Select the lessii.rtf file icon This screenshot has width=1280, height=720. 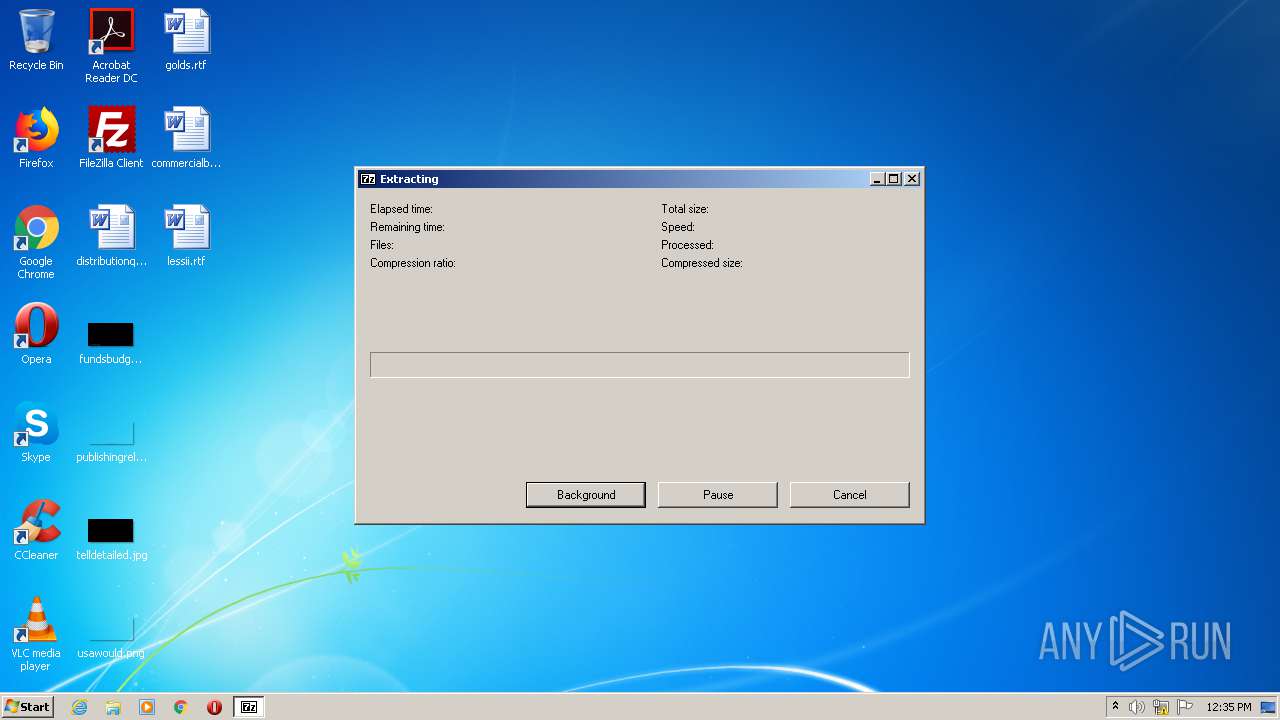186,236
